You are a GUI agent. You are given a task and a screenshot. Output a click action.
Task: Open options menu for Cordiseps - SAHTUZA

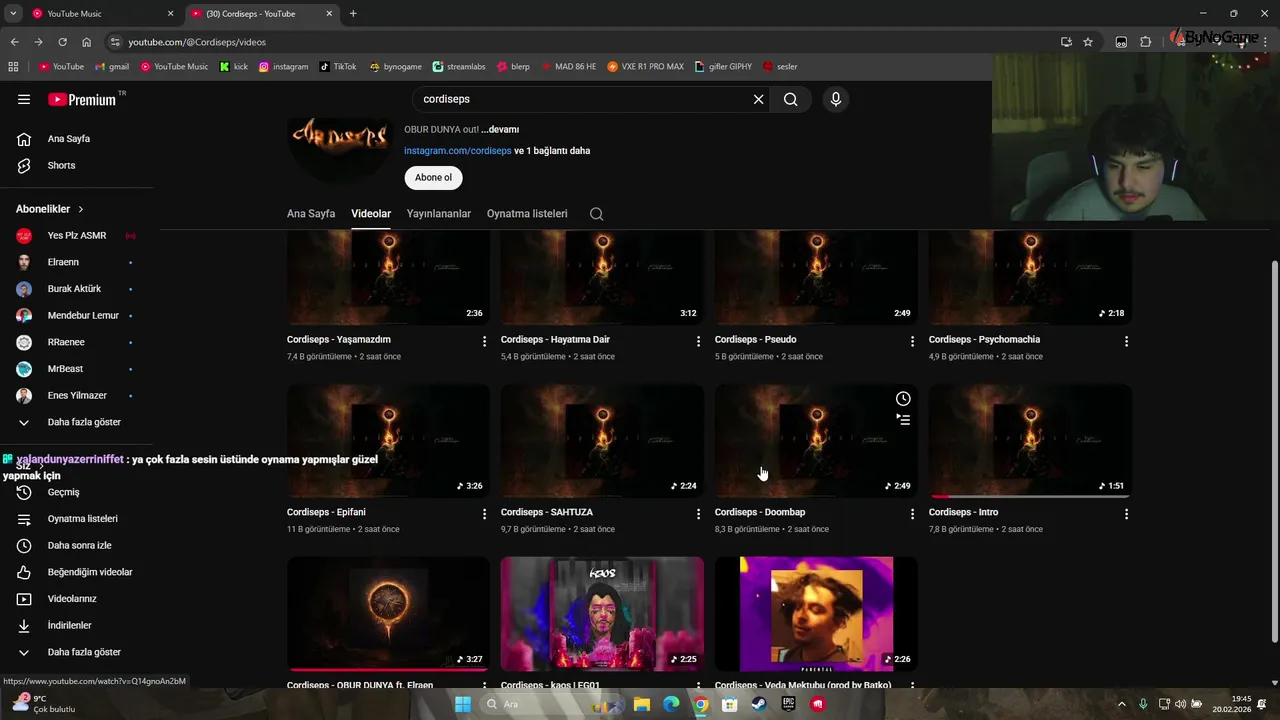tap(698, 514)
